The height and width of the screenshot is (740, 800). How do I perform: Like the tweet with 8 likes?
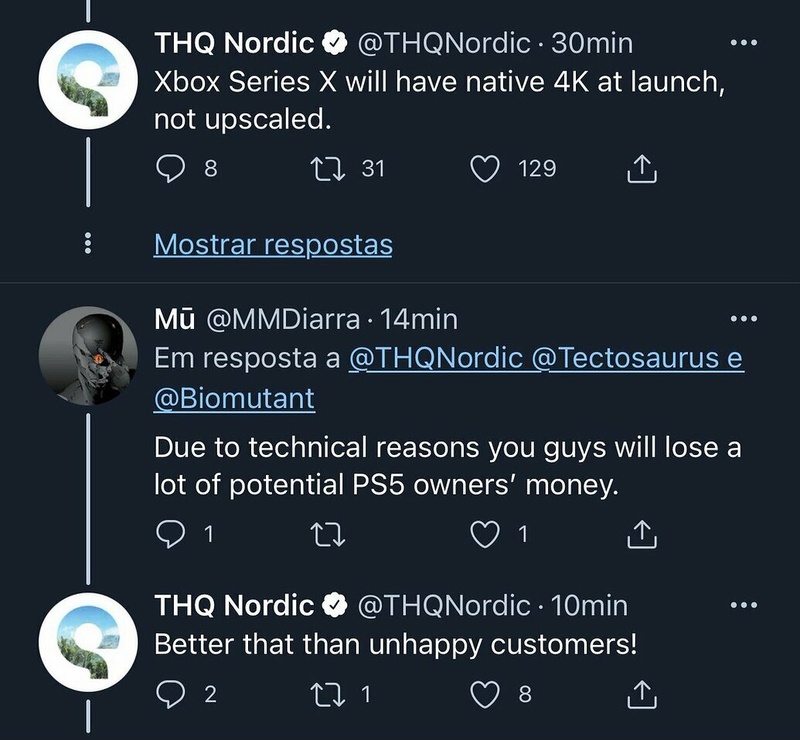pos(485,693)
